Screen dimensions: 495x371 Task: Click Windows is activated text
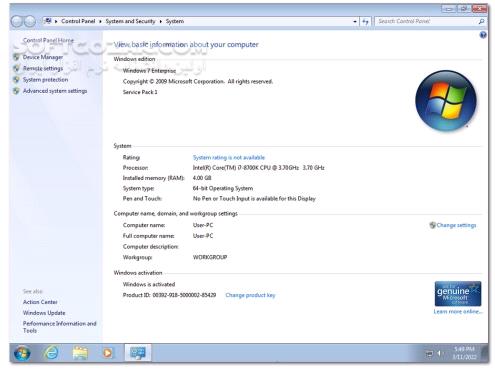coord(149,284)
